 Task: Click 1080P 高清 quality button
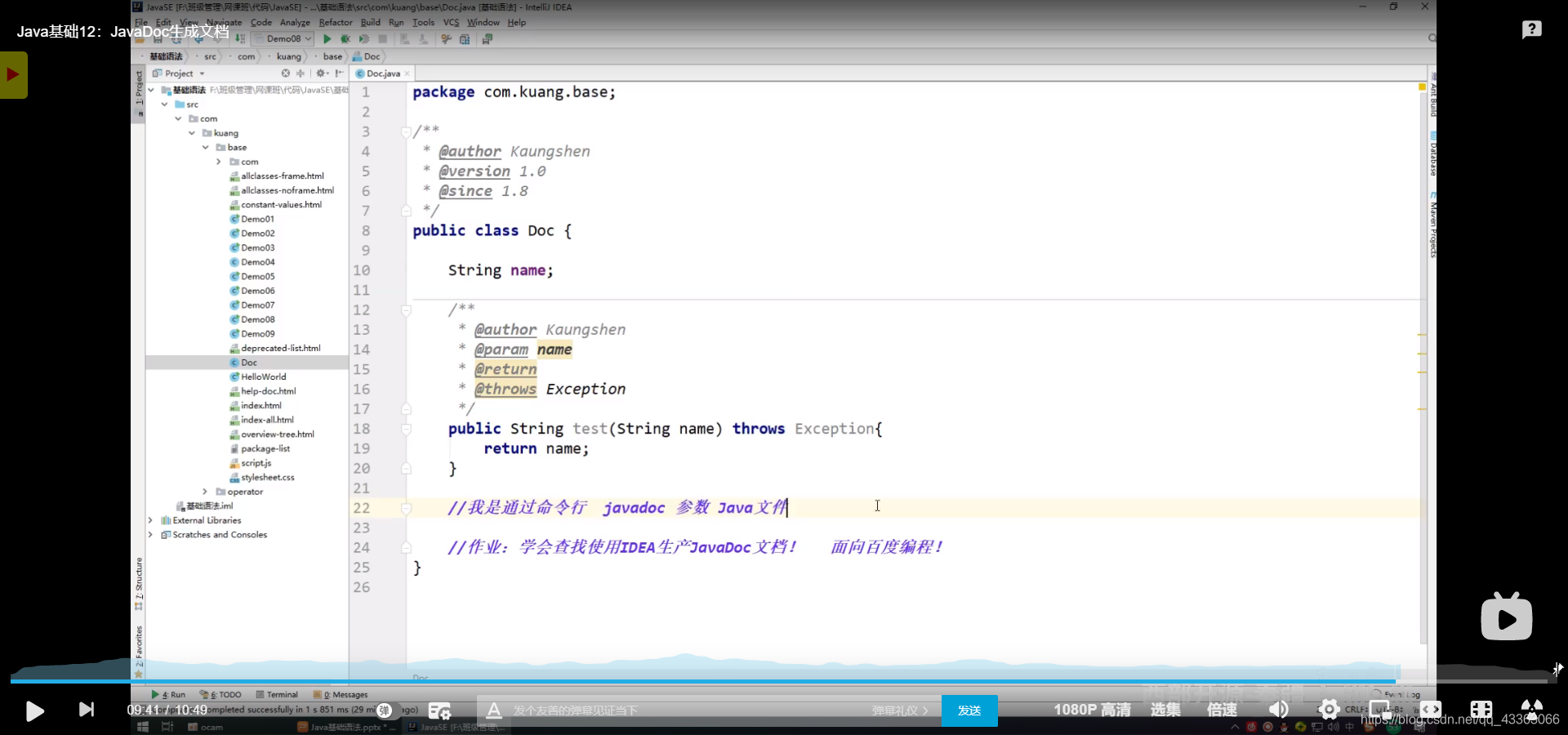point(1092,710)
